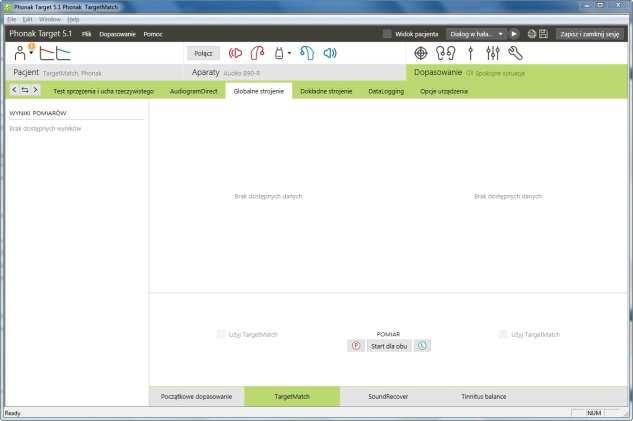This screenshot has height=421, width=633.
Task: Click 'Brak dostępnych wyników' text
Action: 45,128
